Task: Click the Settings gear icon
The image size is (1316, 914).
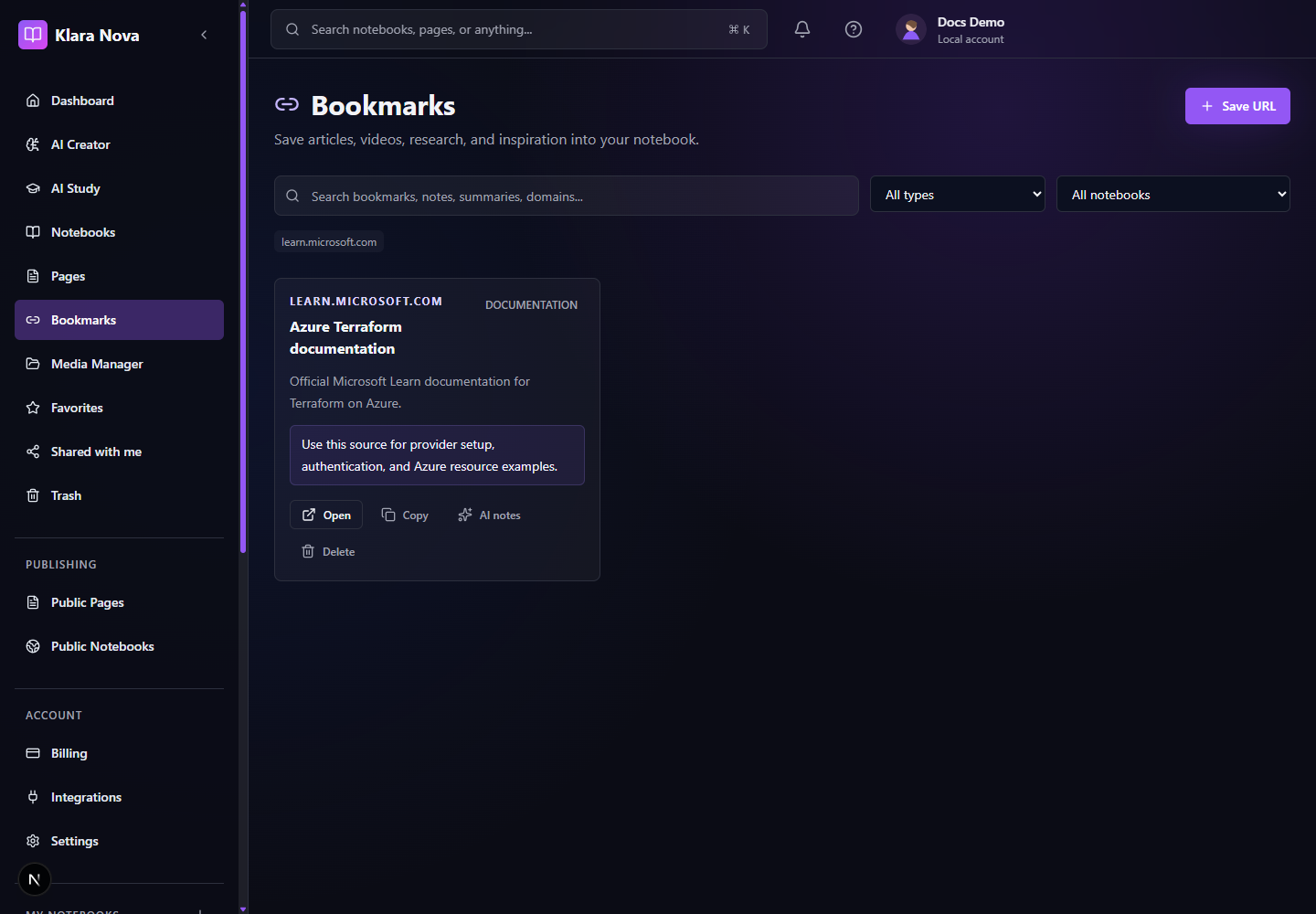Action: tap(33, 841)
